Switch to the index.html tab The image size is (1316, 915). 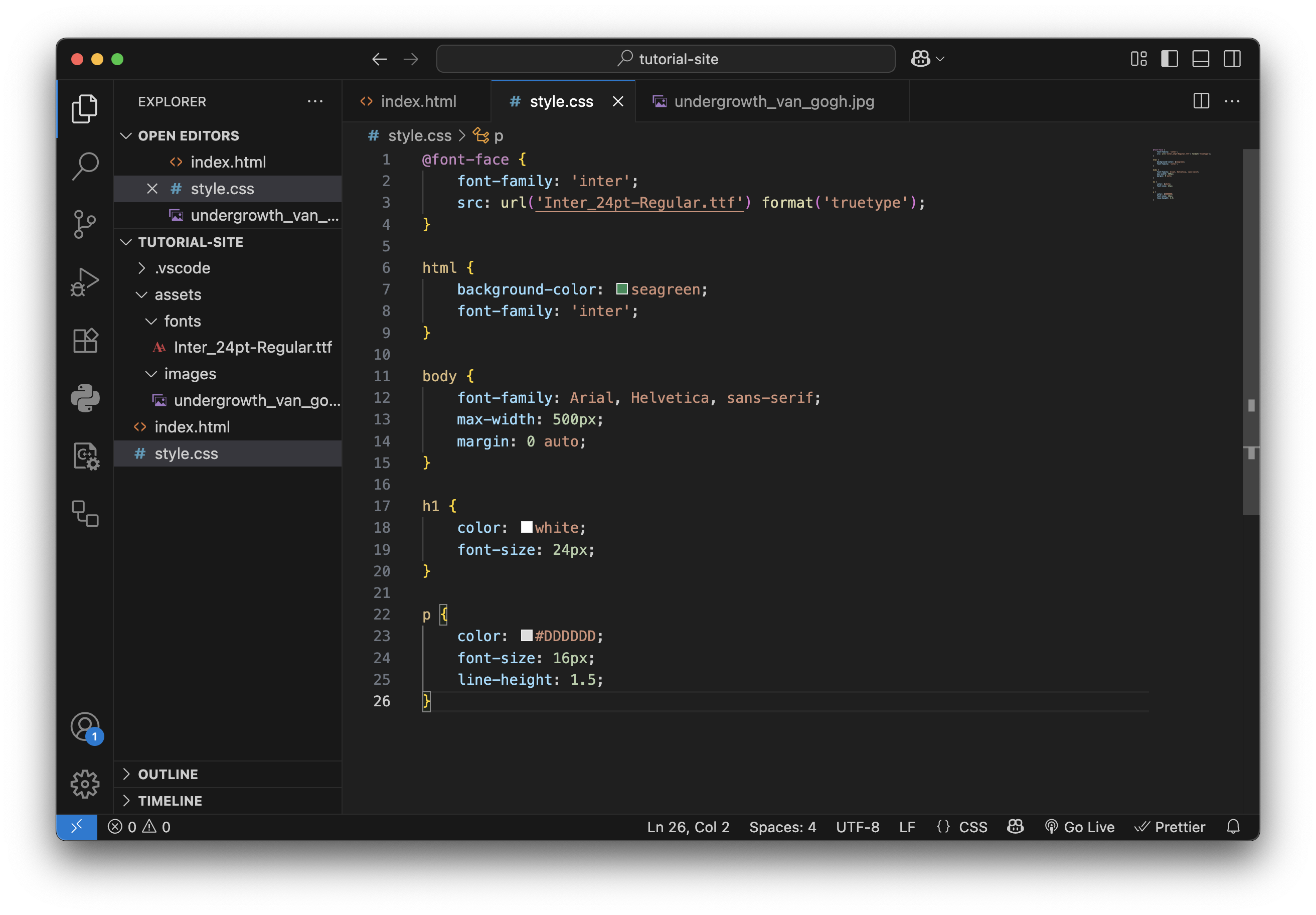(x=417, y=101)
